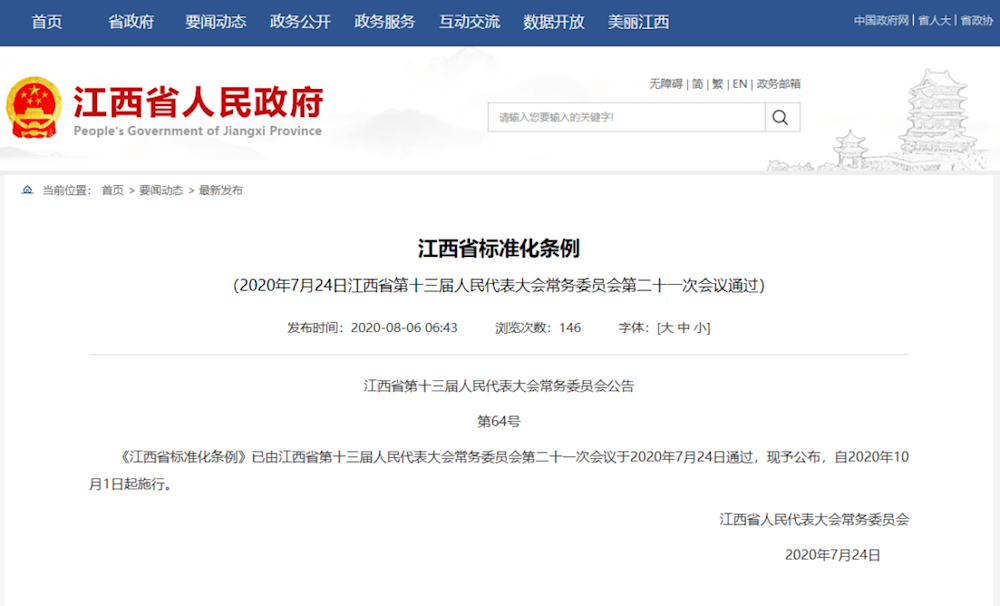
Task: Click the view count 146
Action: 570,328
